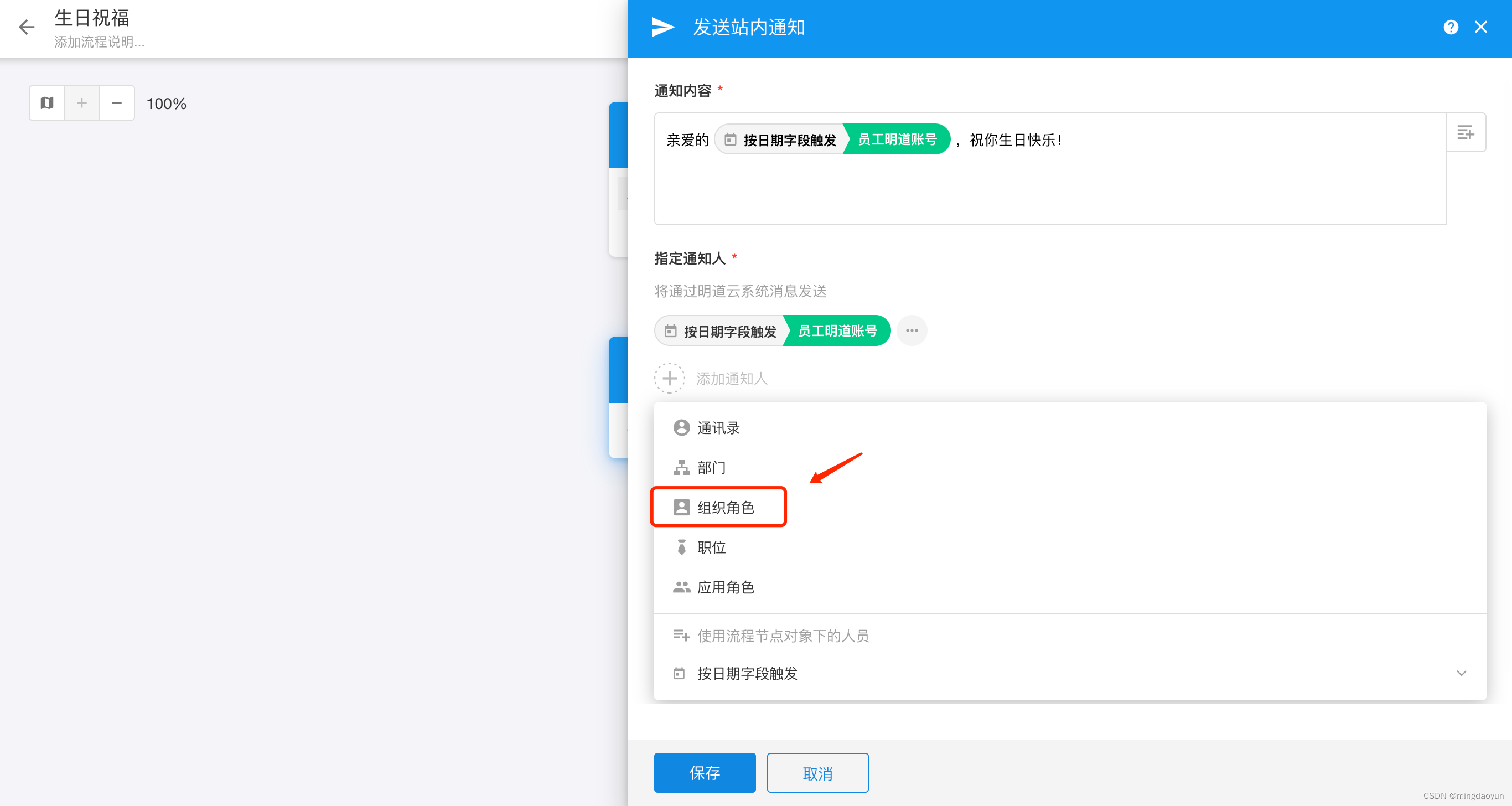
Task: Zoom in using the plus icon
Action: [81, 103]
